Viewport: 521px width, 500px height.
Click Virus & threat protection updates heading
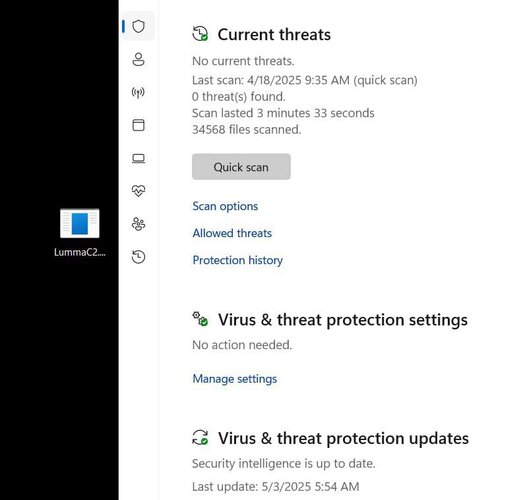(x=343, y=438)
